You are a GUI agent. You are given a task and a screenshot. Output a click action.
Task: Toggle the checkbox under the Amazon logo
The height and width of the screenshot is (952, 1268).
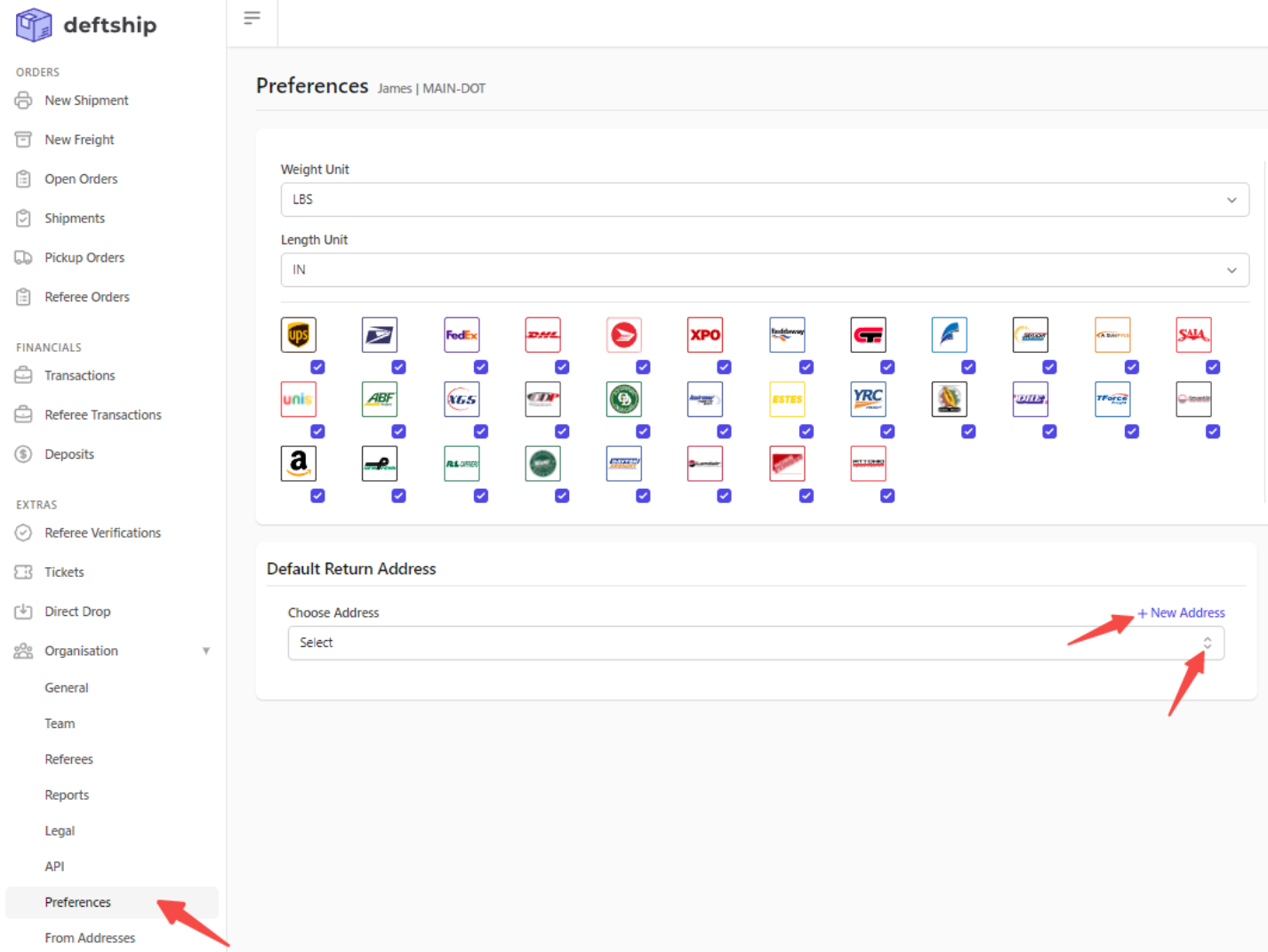coord(317,496)
